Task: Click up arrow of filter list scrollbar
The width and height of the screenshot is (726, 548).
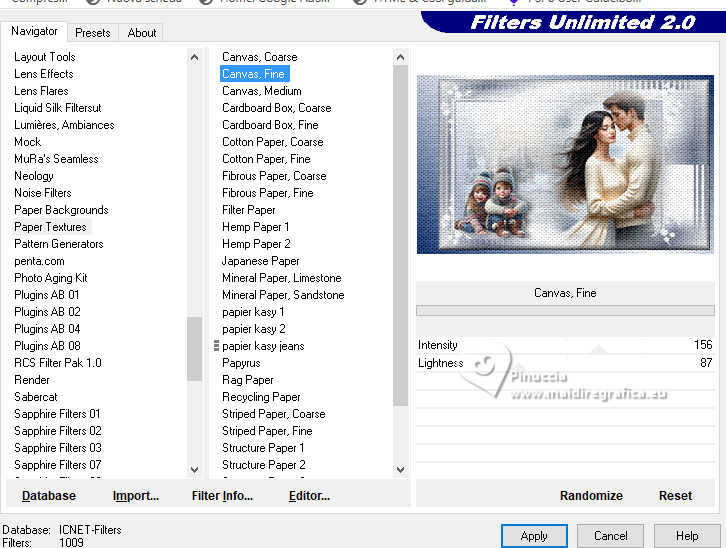Action: click(x=401, y=57)
